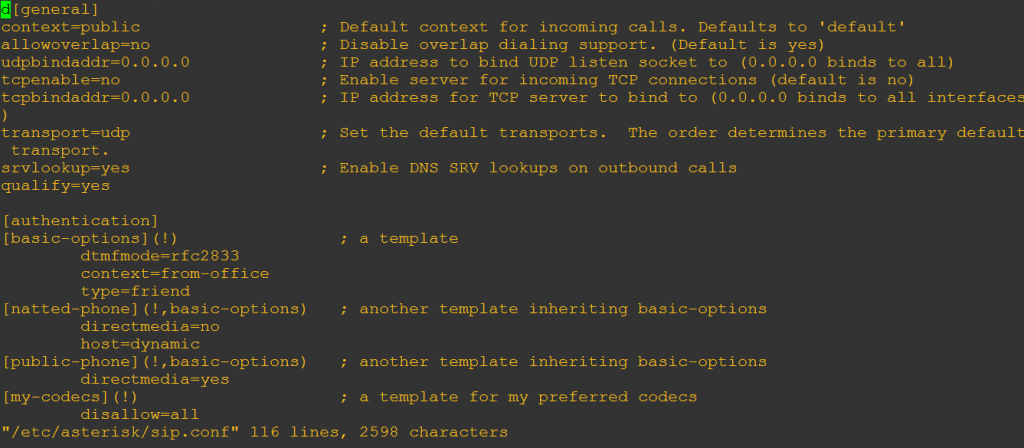
Task: Click the type=friend entry
Action: click(x=135, y=292)
